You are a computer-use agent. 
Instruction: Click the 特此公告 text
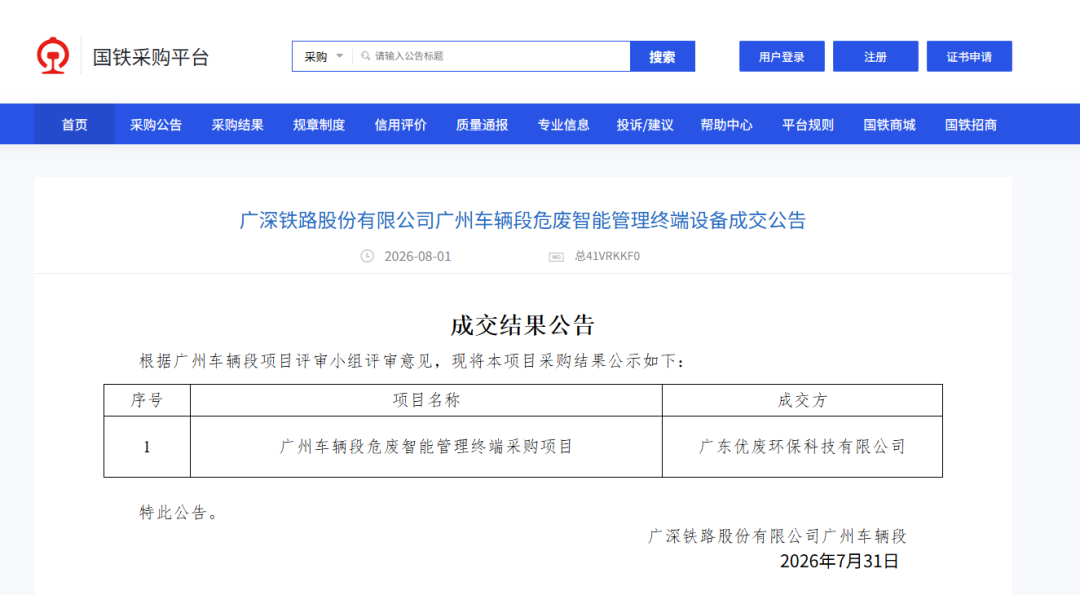coord(179,512)
